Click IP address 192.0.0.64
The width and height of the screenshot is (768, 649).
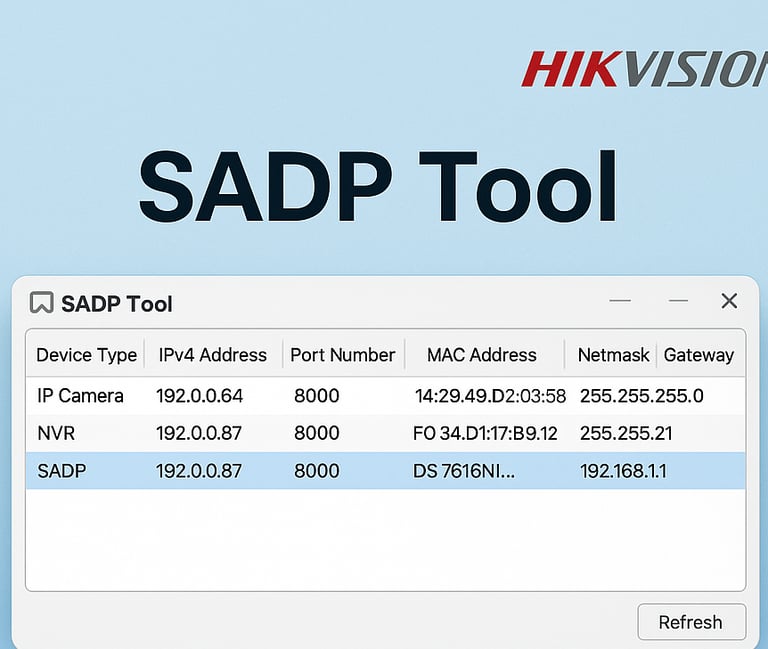[199, 396]
